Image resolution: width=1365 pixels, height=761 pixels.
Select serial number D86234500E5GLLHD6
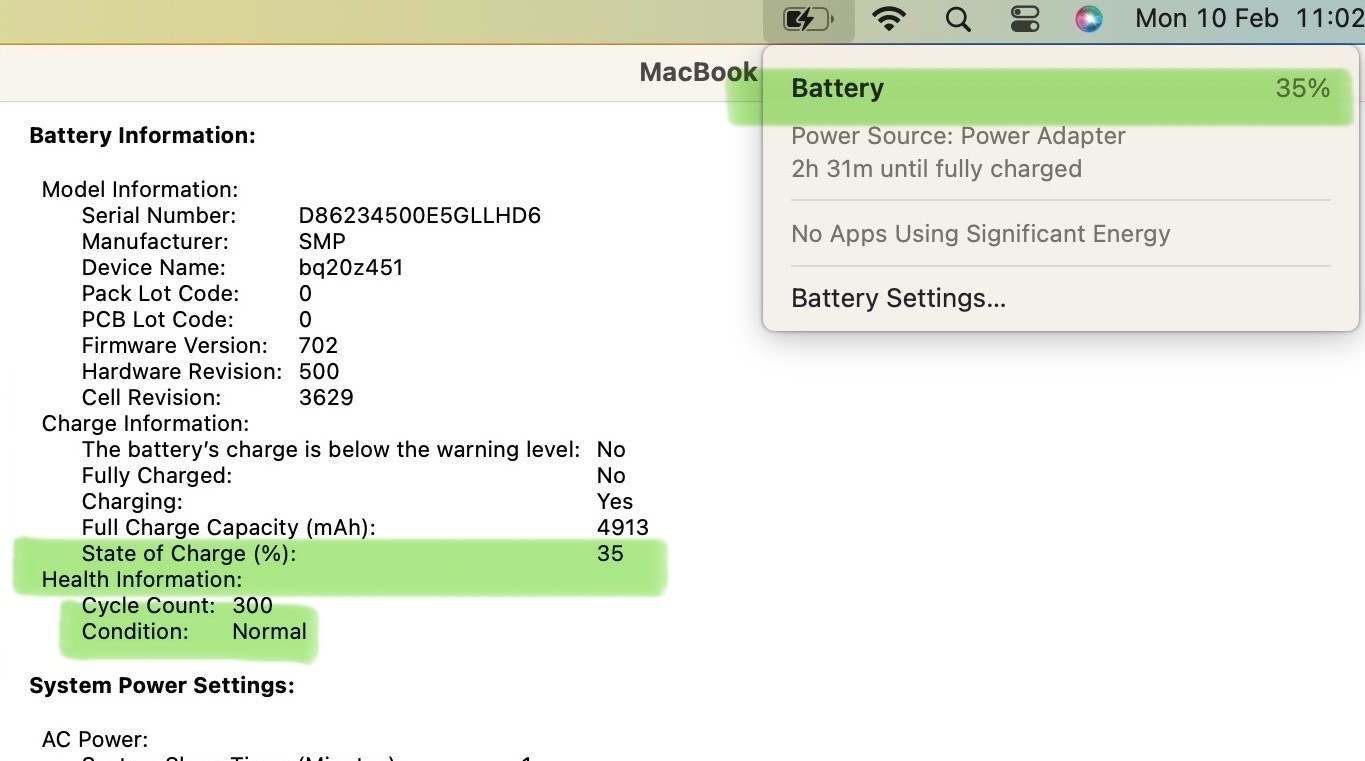point(420,215)
